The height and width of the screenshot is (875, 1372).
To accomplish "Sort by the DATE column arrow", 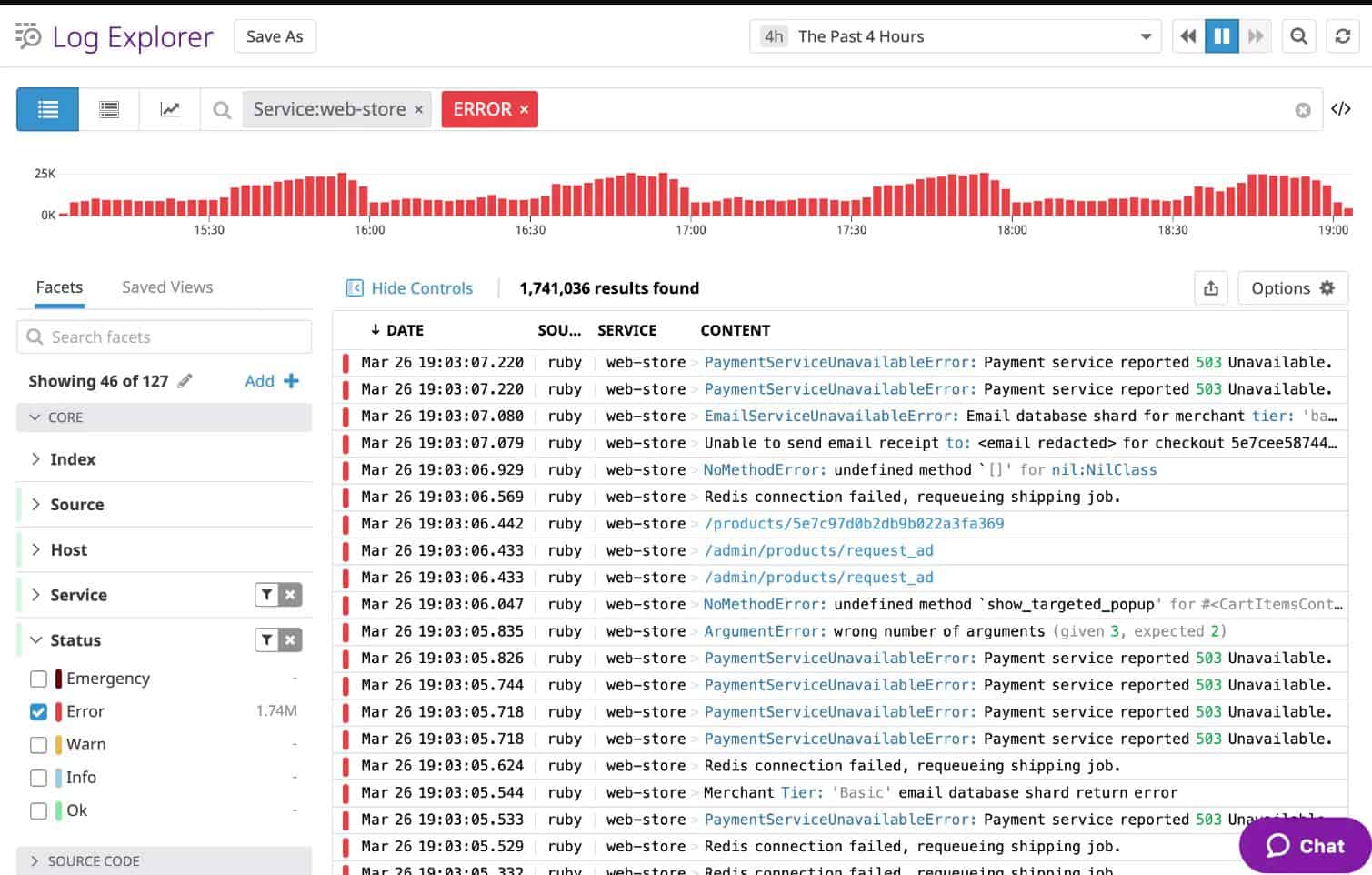I will [375, 330].
